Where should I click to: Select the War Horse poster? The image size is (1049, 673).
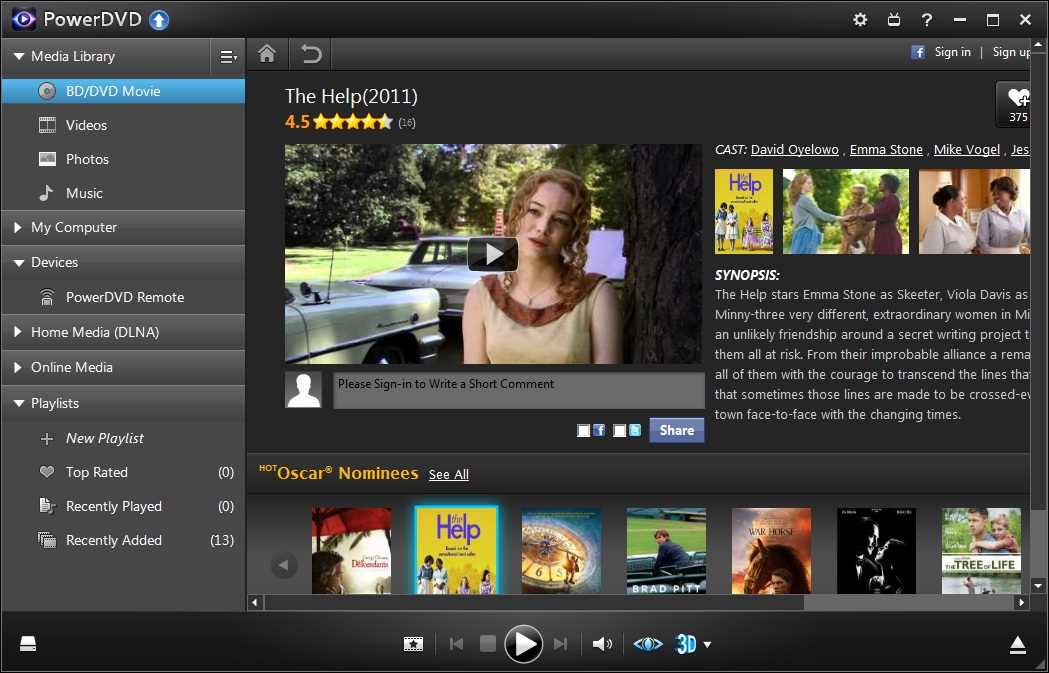coord(771,551)
